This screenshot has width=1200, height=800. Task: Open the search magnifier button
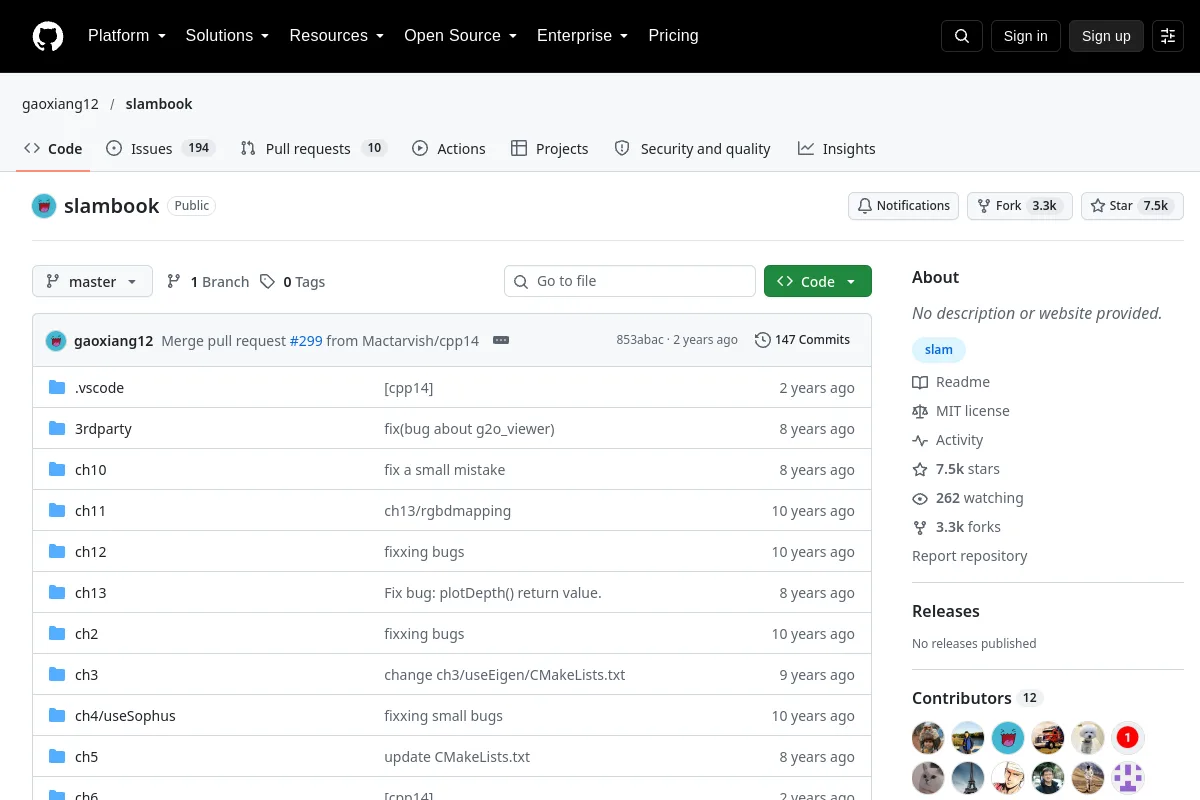point(962,36)
